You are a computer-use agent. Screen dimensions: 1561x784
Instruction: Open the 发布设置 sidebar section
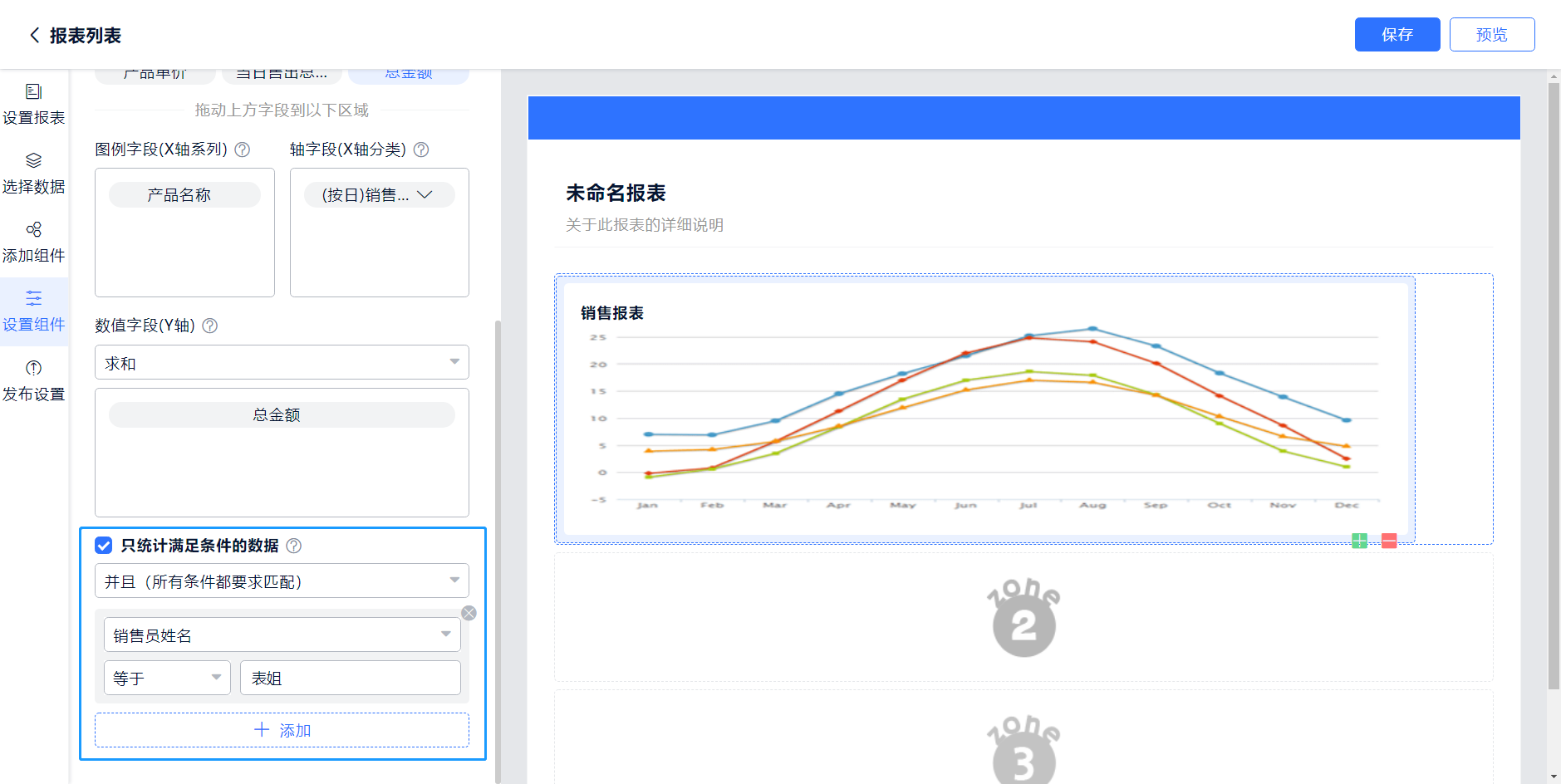click(x=34, y=380)
